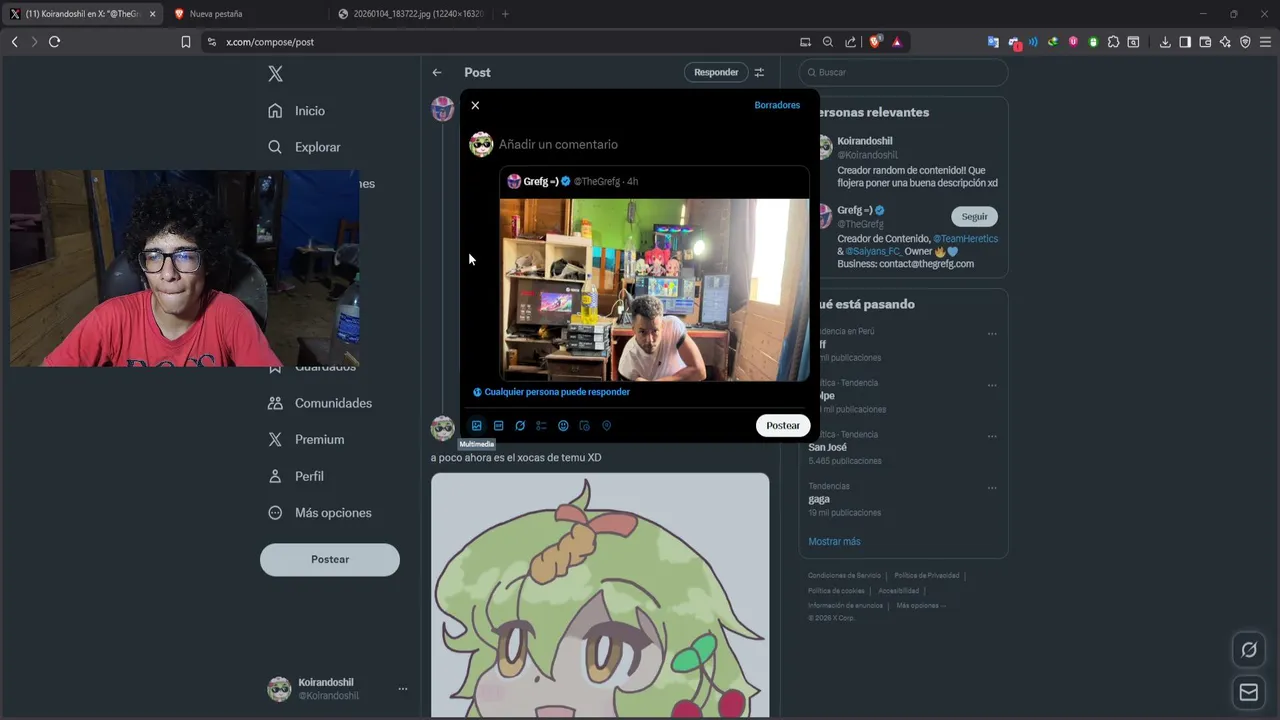
Task: Open quoted Grefg post image
Action: click(x=654, y=290)
